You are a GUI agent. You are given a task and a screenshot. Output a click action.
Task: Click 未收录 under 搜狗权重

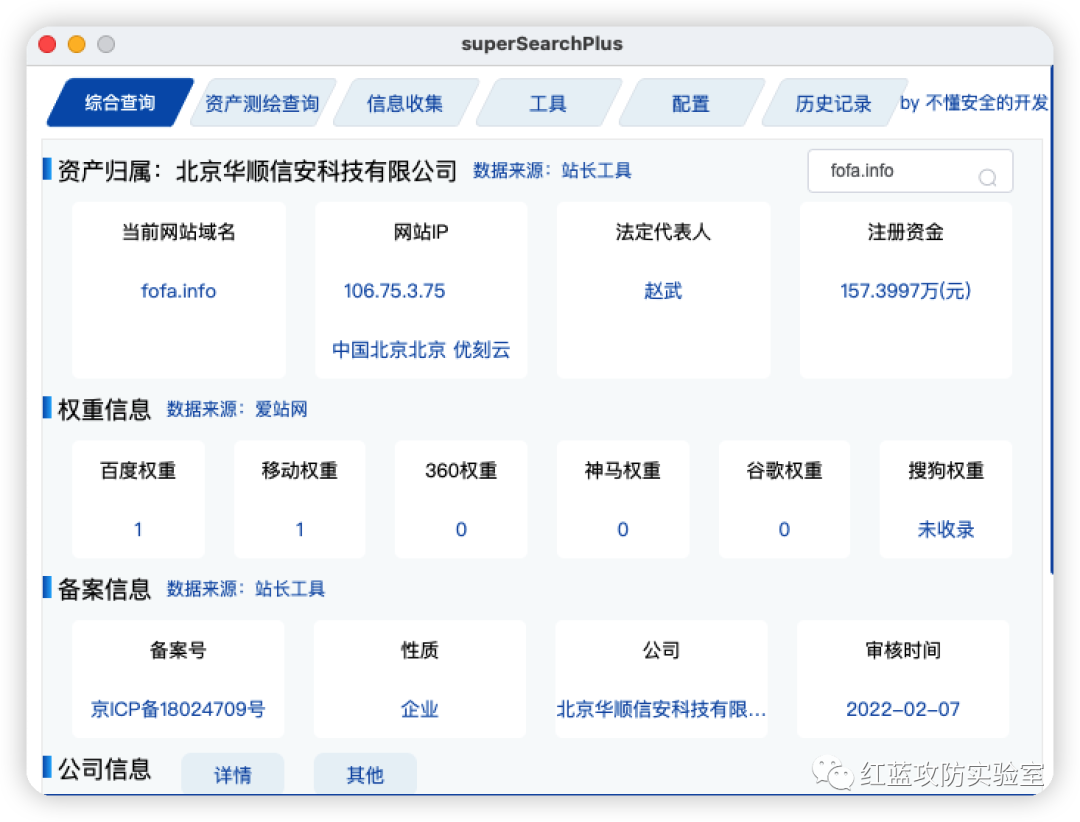coord(946,529)
